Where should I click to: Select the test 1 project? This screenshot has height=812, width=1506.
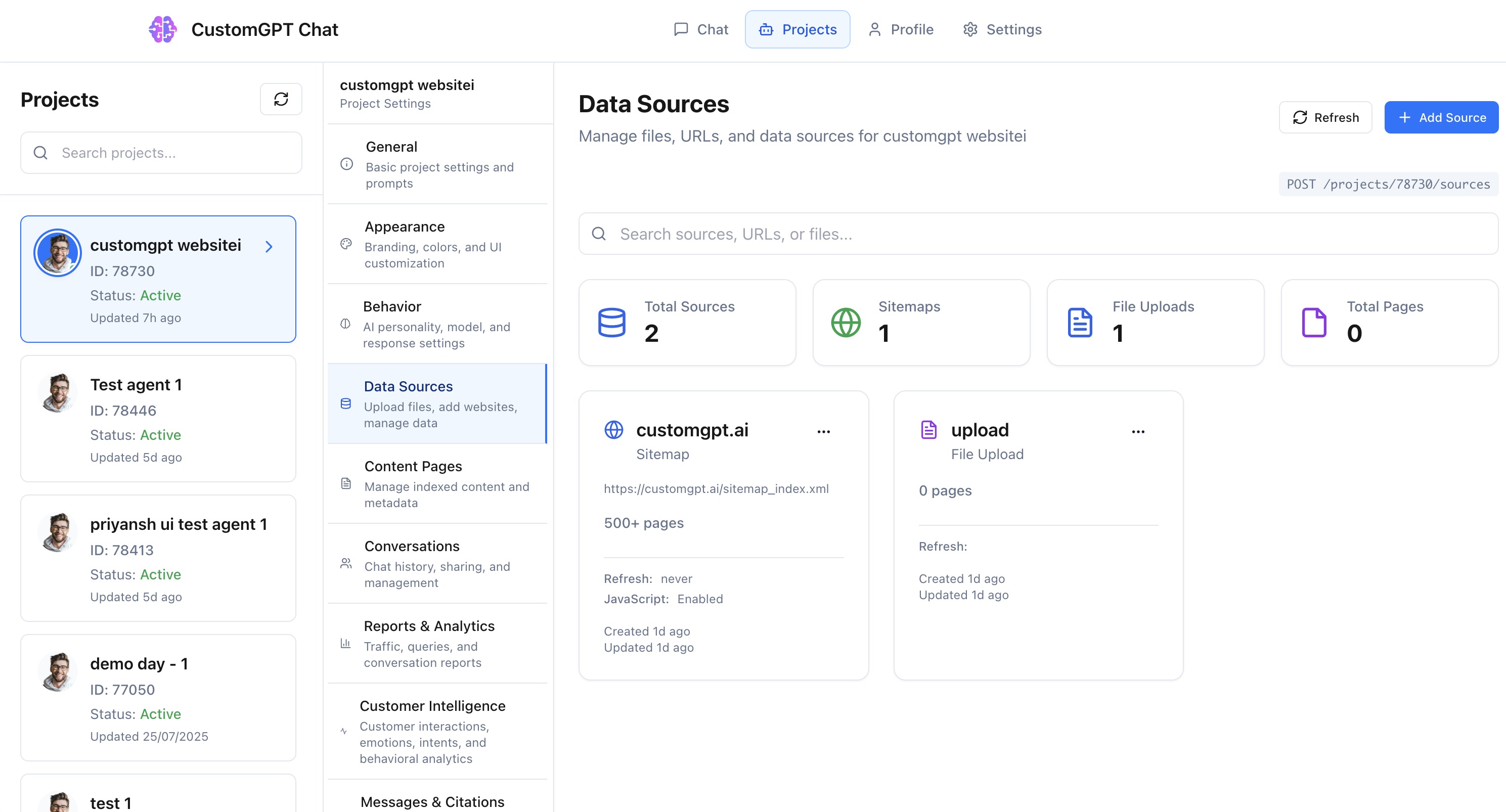[x=158, y=794]
